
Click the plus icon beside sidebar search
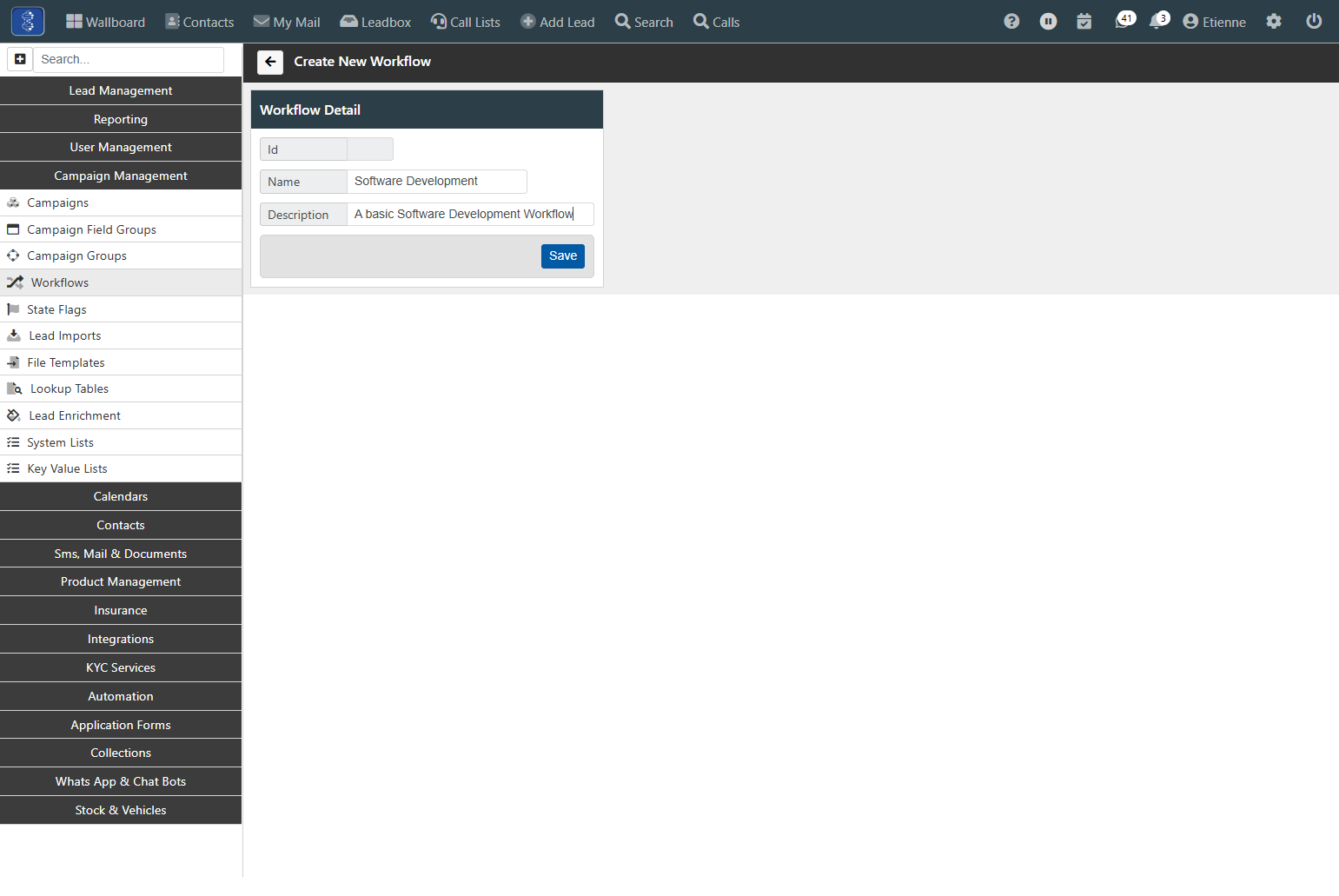(20, 59)
